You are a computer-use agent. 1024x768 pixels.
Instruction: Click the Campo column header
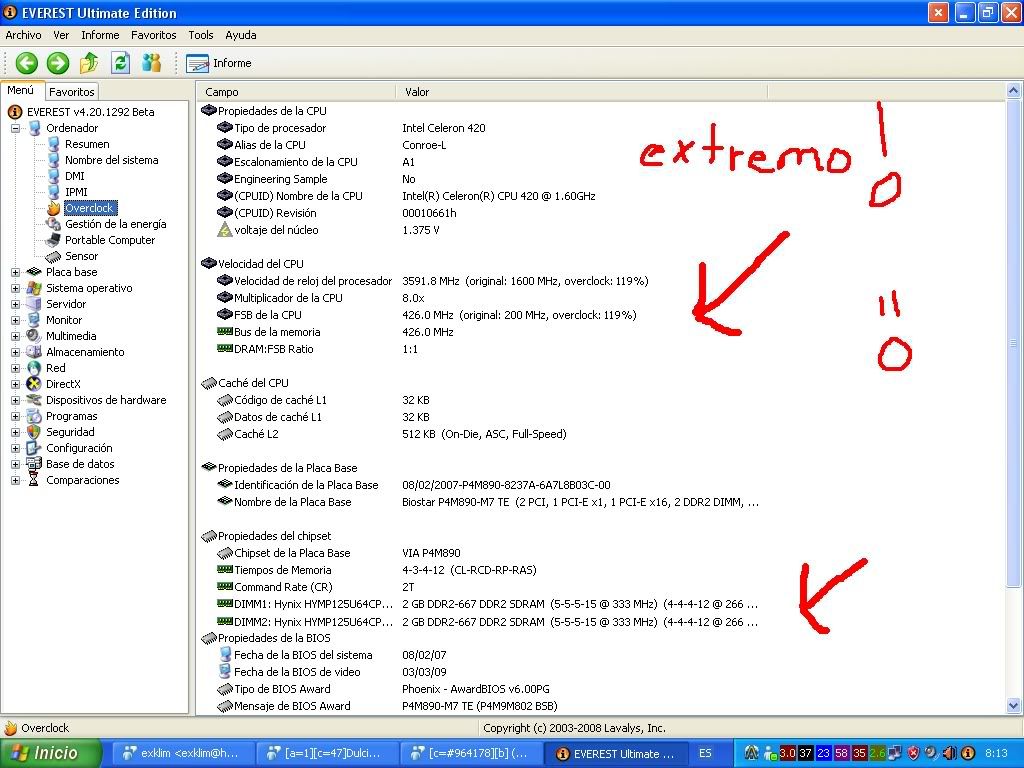[x=296, y=92]
